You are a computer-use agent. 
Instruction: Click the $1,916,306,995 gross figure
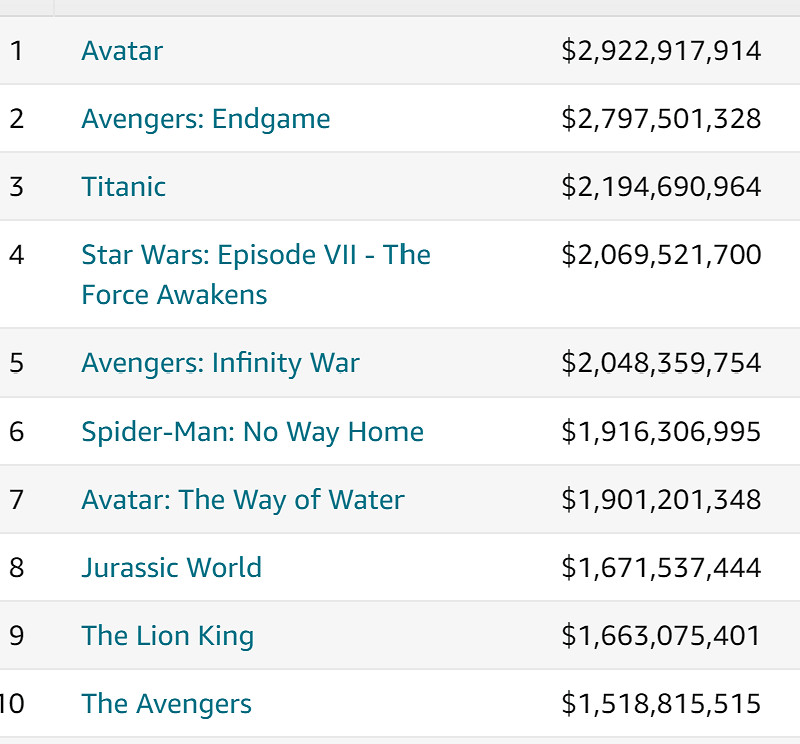[x=661, y=432]
